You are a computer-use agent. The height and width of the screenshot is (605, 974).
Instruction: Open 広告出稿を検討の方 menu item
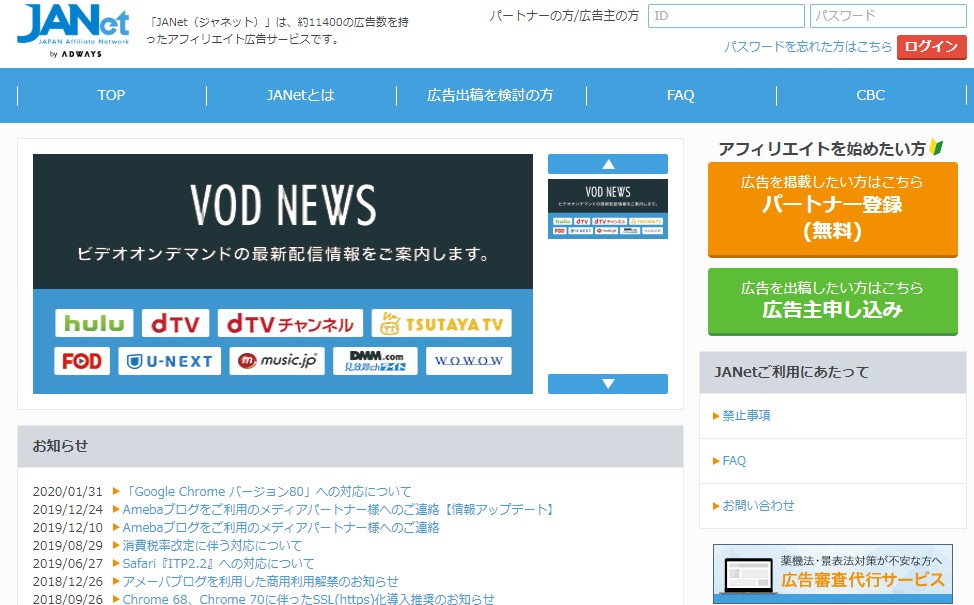point(490,95)
